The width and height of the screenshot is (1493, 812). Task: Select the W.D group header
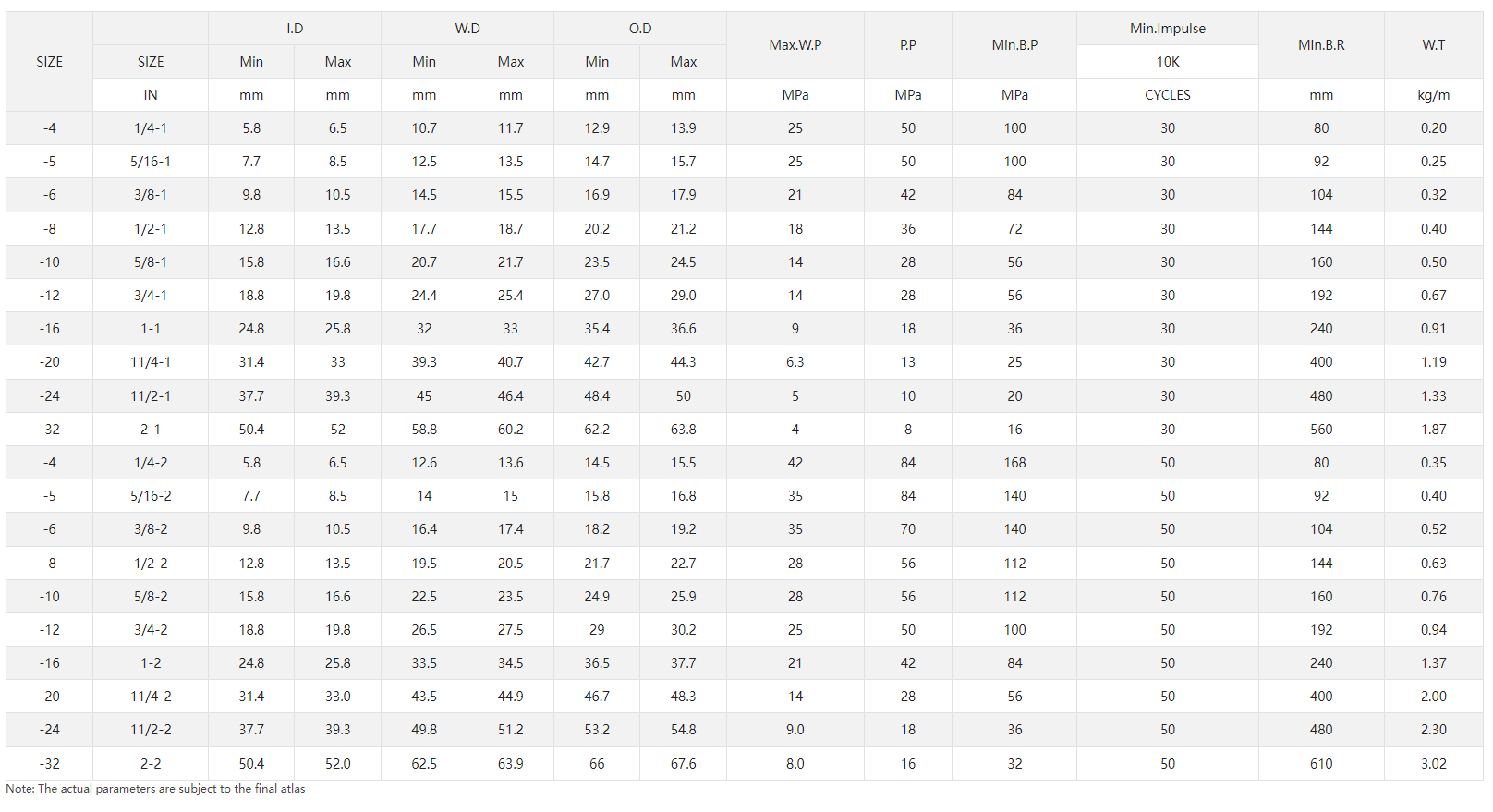467,29
